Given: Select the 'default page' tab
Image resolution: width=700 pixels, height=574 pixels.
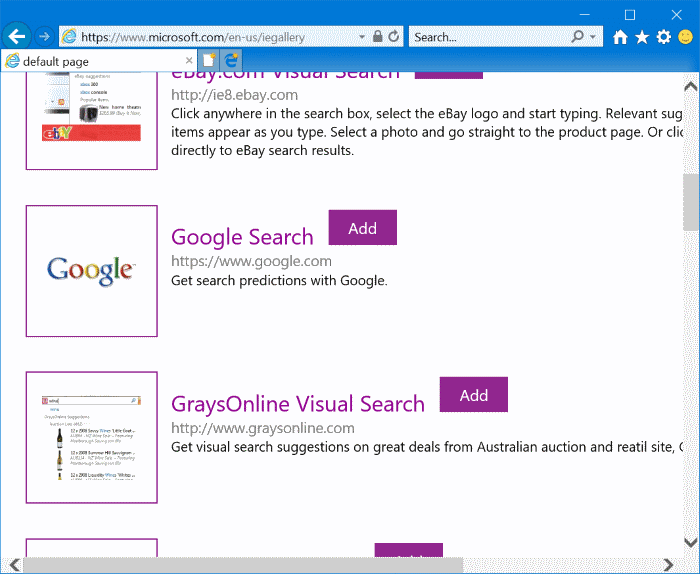Looking at the screenshot, I should [x=99, y=61].
